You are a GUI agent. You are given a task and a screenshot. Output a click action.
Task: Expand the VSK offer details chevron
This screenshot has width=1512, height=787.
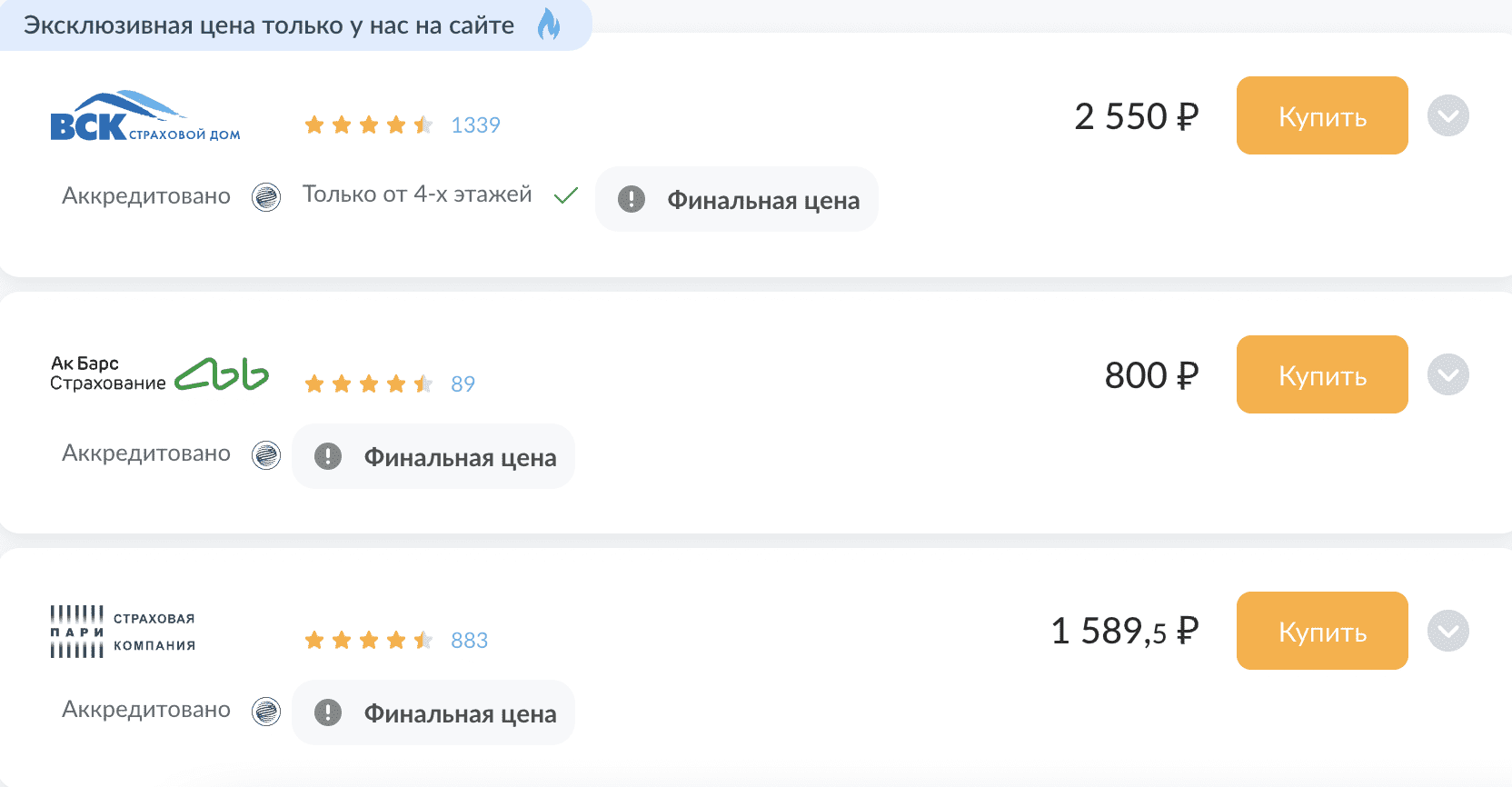pos(1447,115)
